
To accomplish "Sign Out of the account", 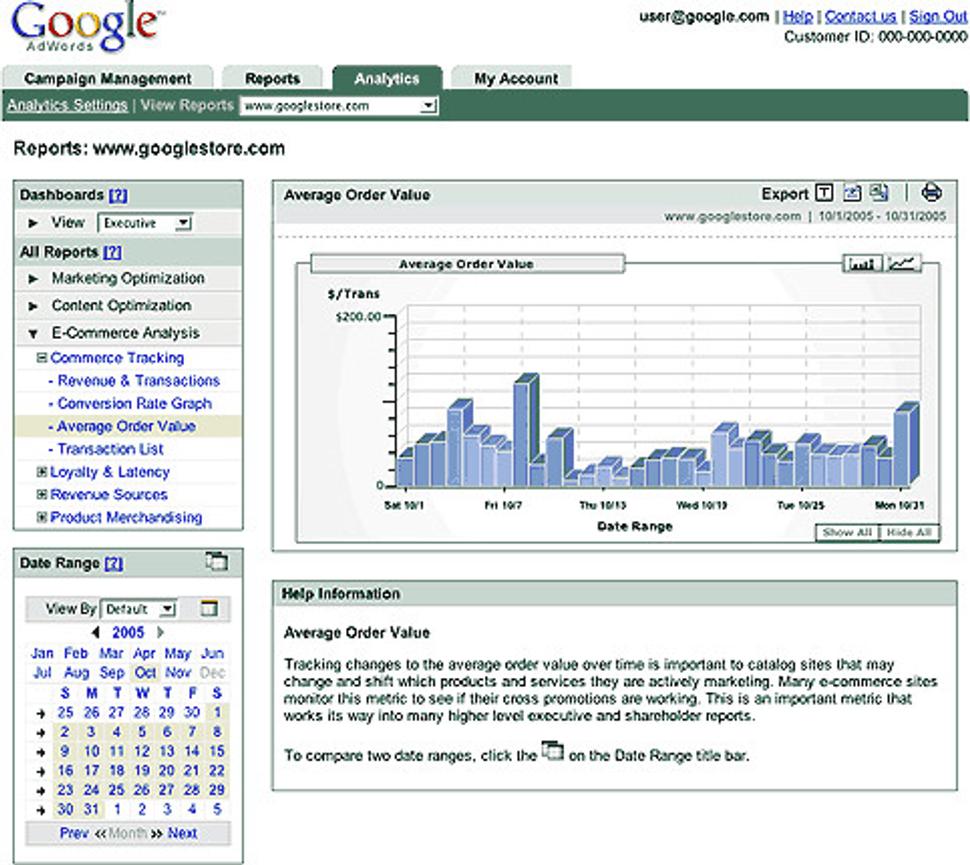I will coord(938,17).
